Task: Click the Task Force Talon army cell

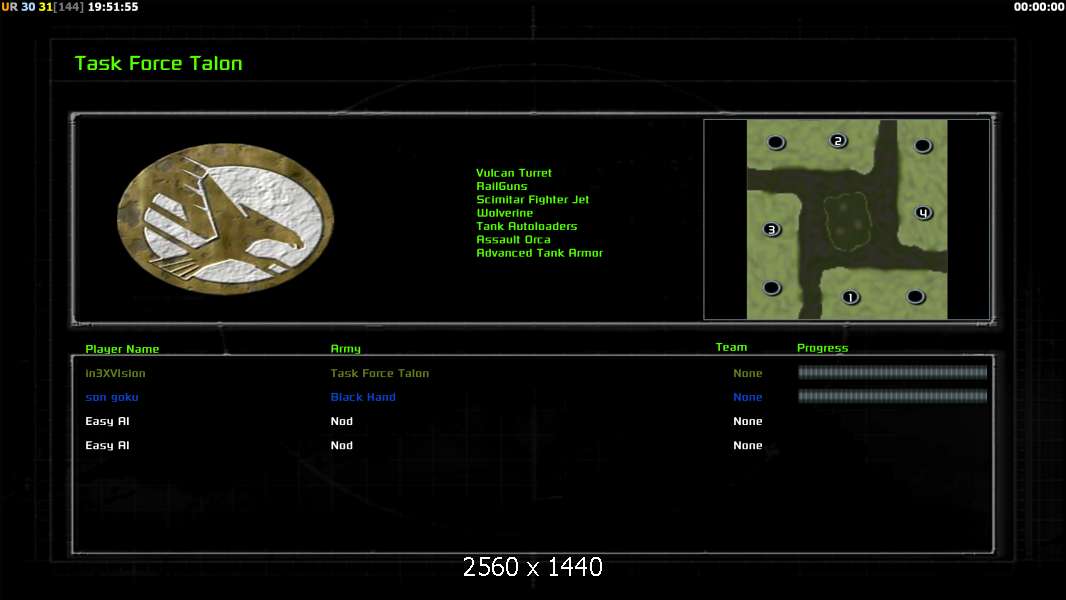Action: click(x=379, y=373)
